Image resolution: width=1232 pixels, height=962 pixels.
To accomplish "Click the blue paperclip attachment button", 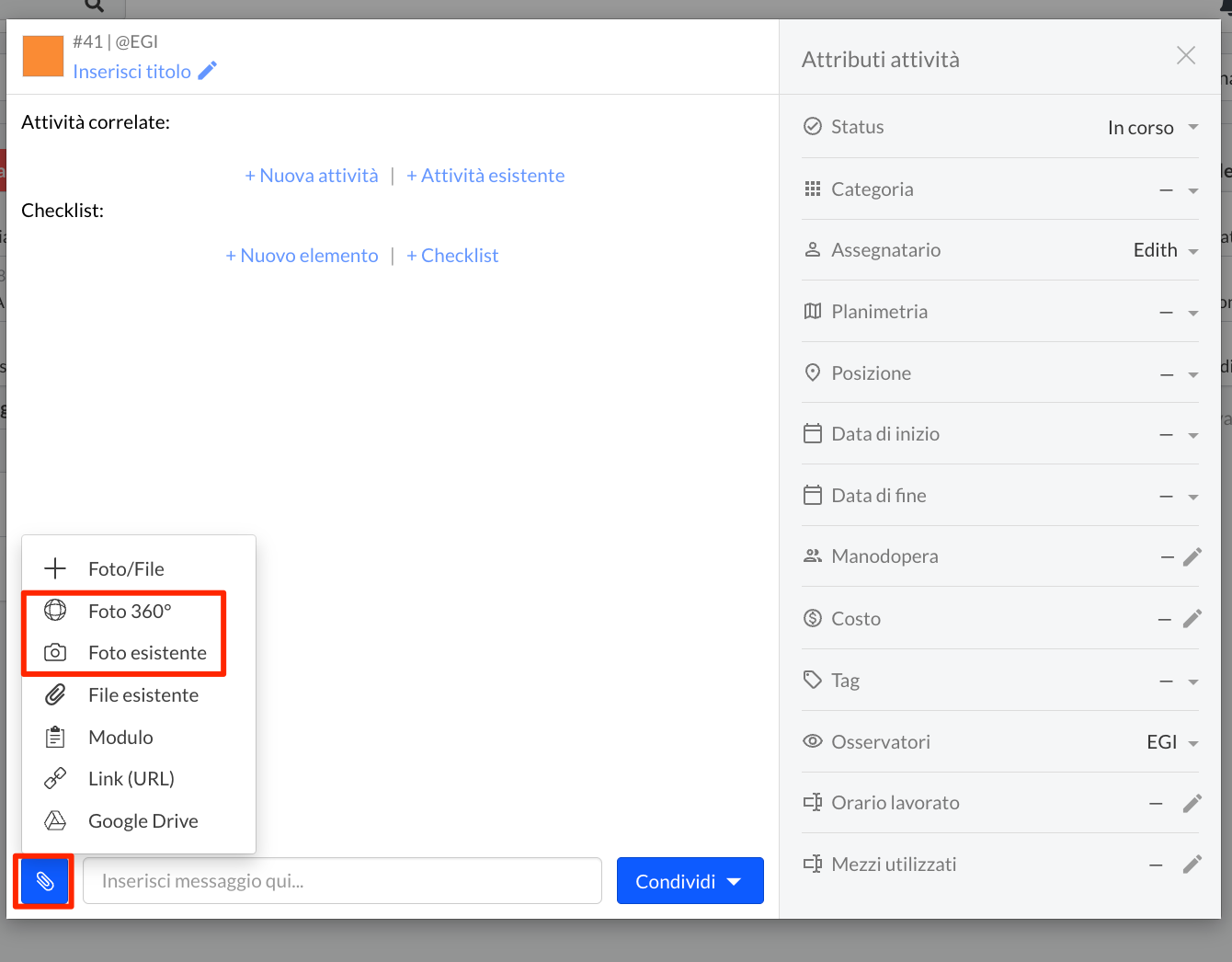I will tap(44, 881).
